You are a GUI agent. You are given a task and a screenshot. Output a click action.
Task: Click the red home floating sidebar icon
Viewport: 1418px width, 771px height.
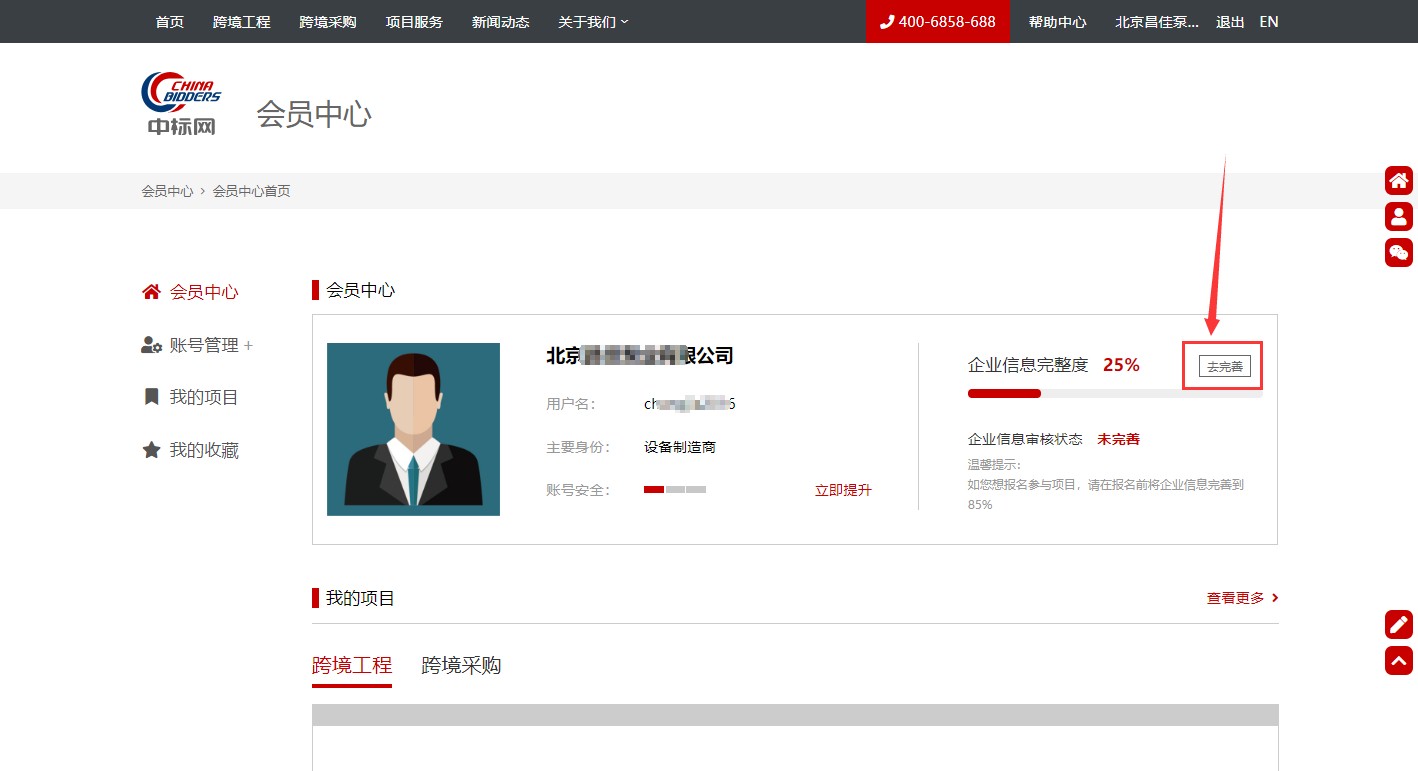(1399, 180)
